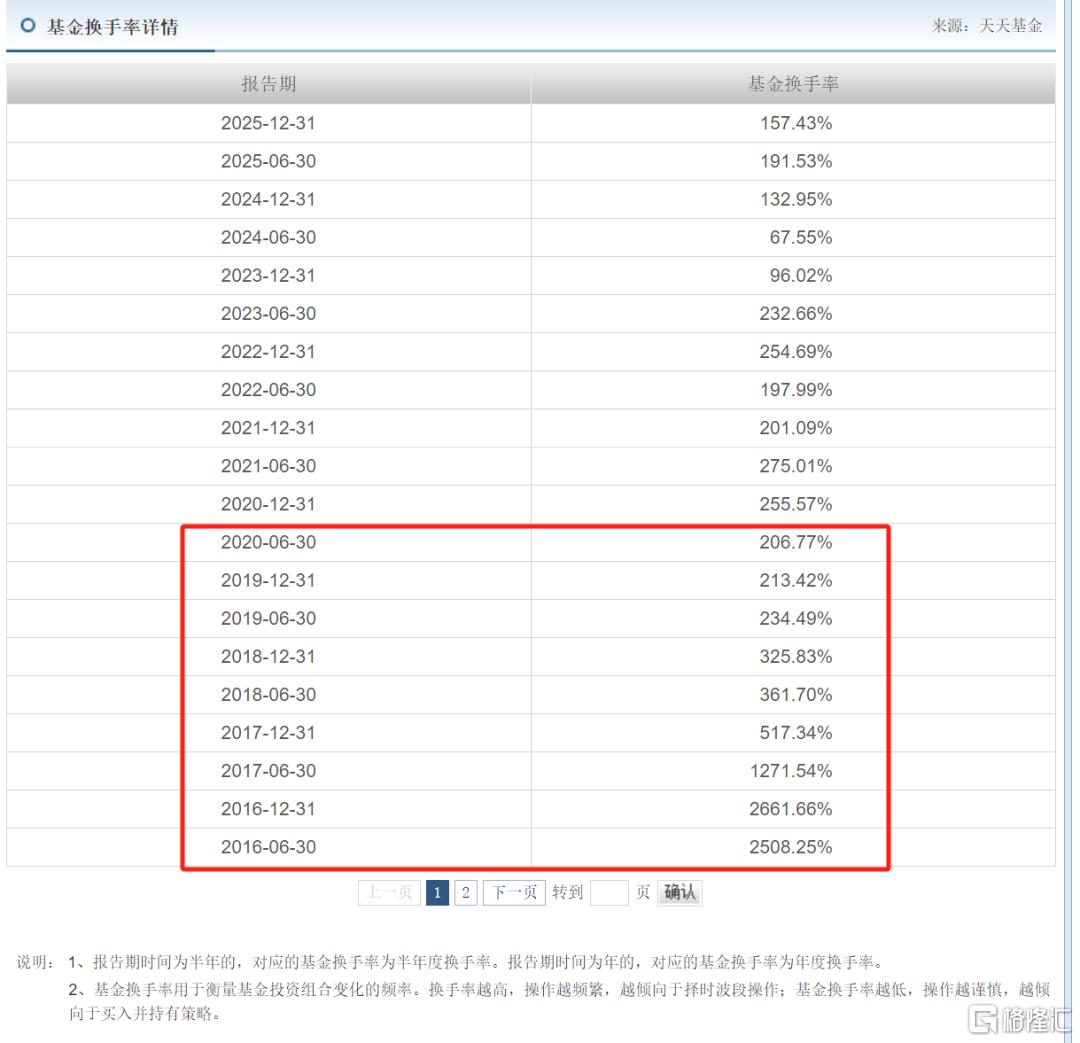1080x1043 pixels.
Task: Click the 说明 note line starting 报告期时间为半年的
Action: [x=475, y=962]
